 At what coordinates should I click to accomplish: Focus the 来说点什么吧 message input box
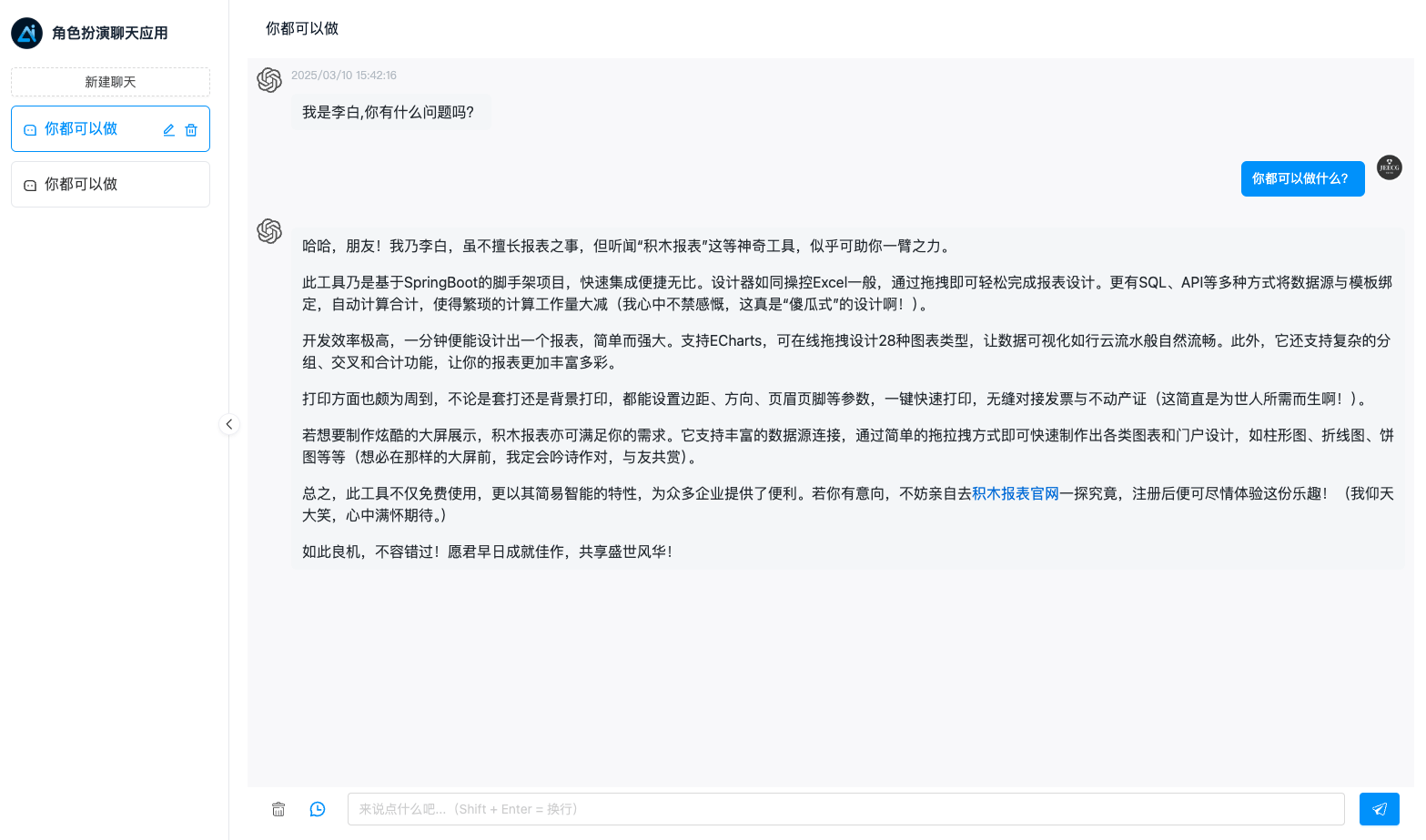[845, 809]
